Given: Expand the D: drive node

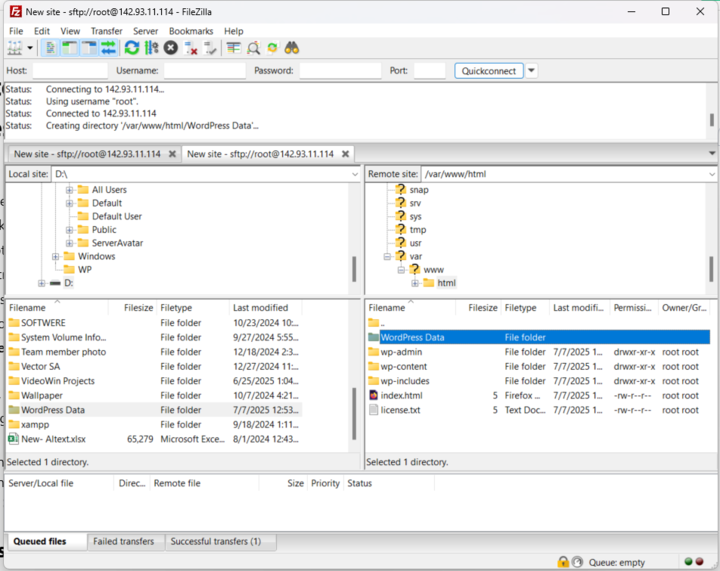Looking at the screenshot, I should pos(41,283).
